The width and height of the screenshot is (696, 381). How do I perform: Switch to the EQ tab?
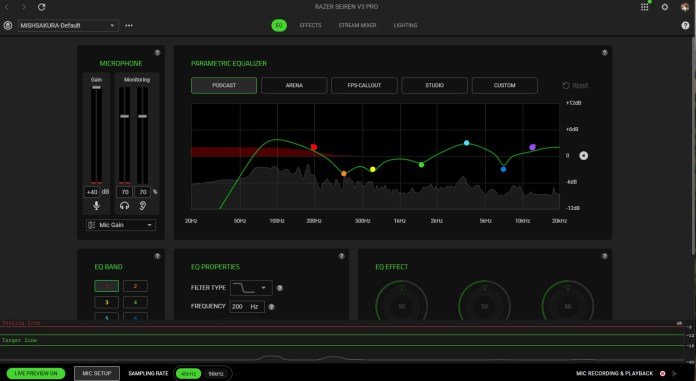click(x=279, y=25)
